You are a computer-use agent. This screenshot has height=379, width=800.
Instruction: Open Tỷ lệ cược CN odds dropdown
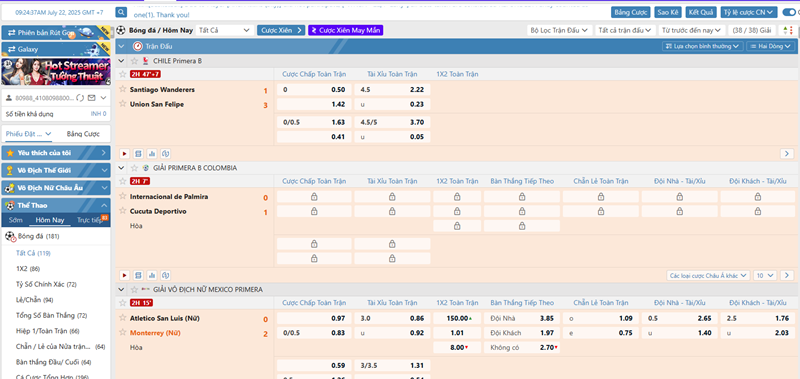tap(749, 12)
